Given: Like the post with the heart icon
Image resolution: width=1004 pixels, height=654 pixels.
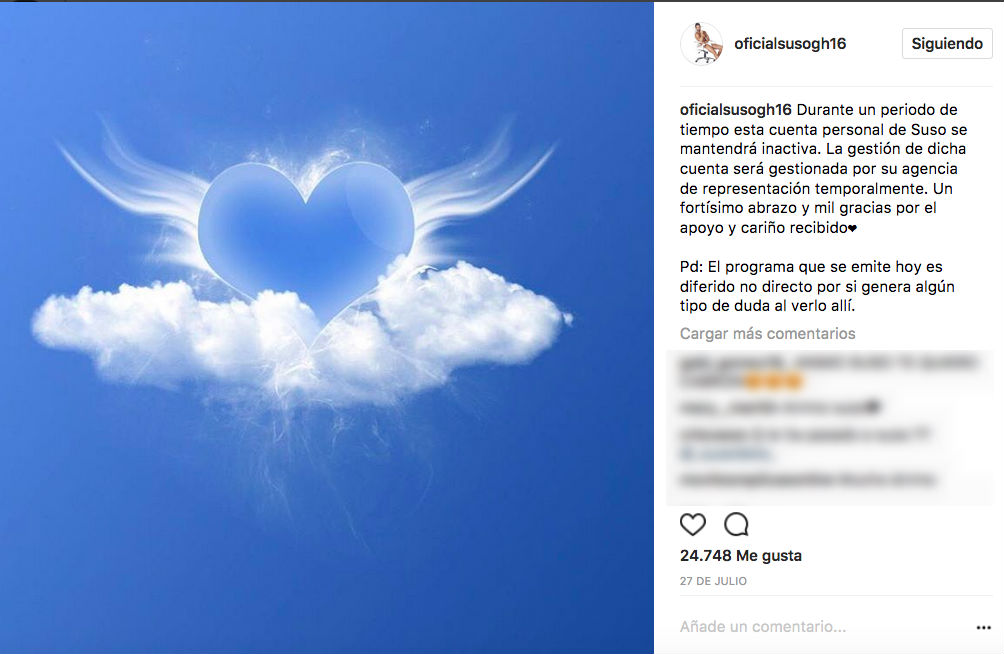Looking at the screenshot, I should (x=692, y=524).
